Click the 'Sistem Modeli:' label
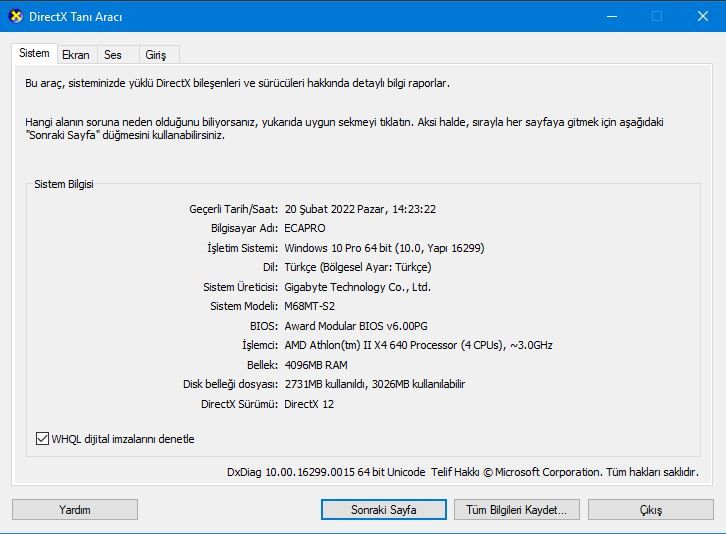Screen dimensions: 726x534 (x=244, y=306)
